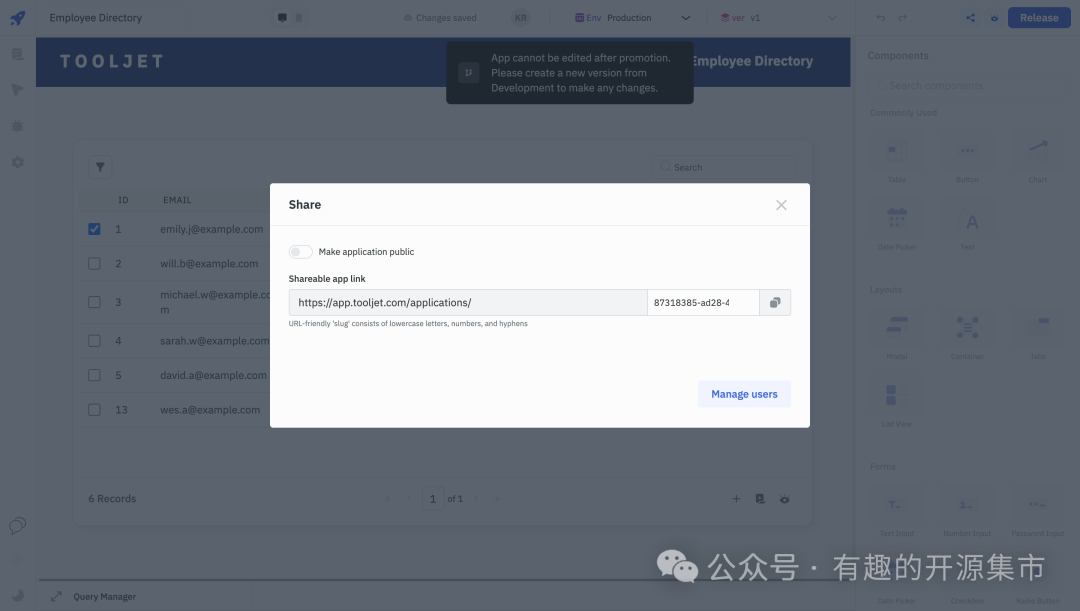Check the row with david.a@example.com
Viewport: 1080px width, 611px height.
[94, 375]
